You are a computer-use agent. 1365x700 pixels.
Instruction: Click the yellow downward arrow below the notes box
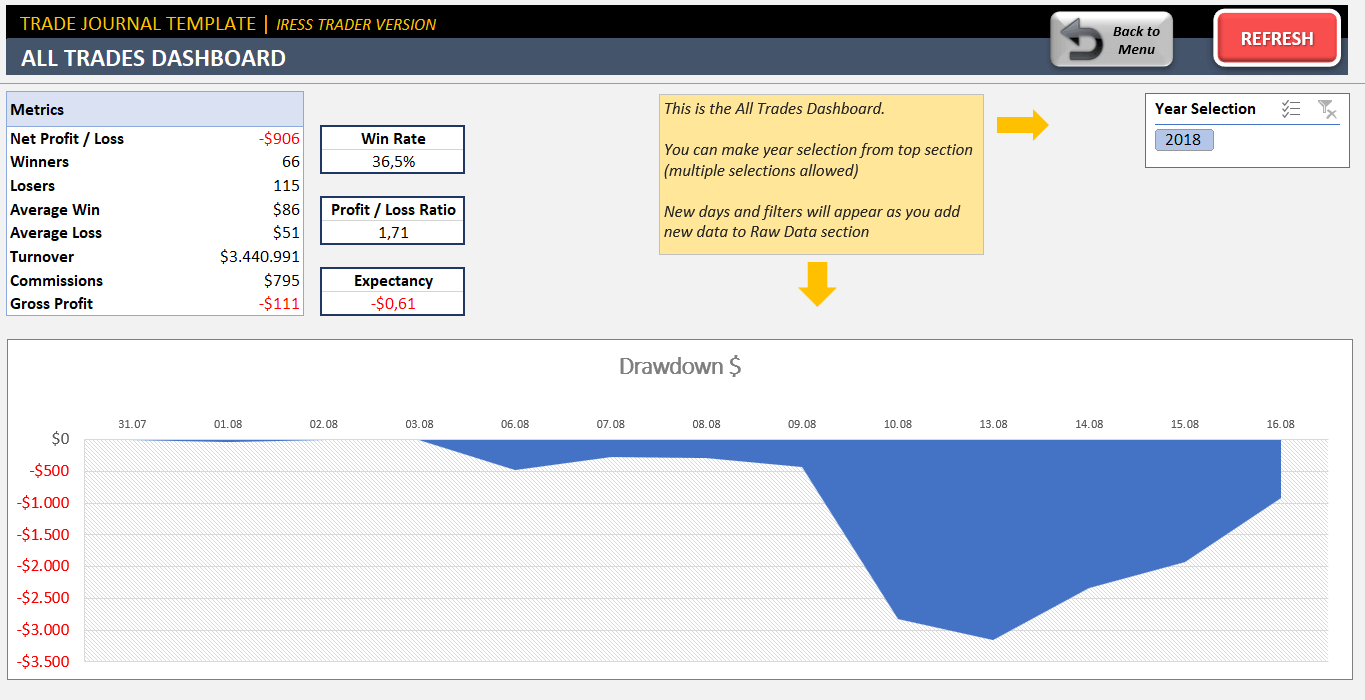coord(817,287)
